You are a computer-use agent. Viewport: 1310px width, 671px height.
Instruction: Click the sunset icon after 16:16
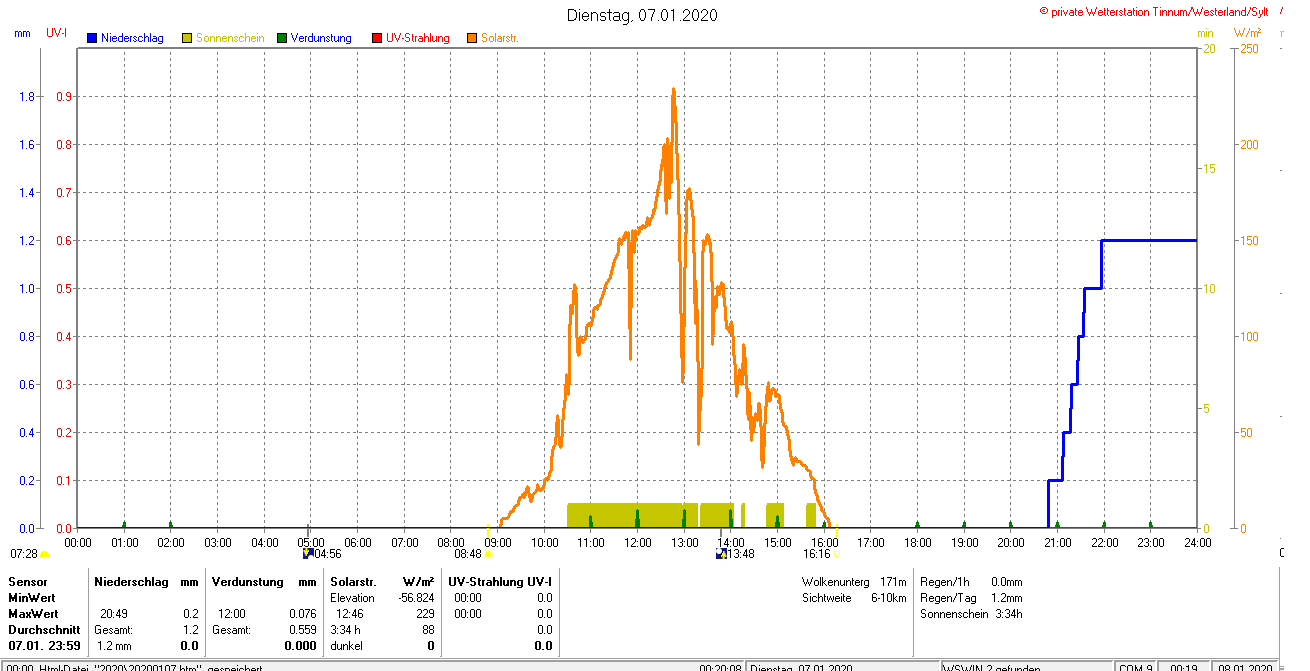[836, 554]
